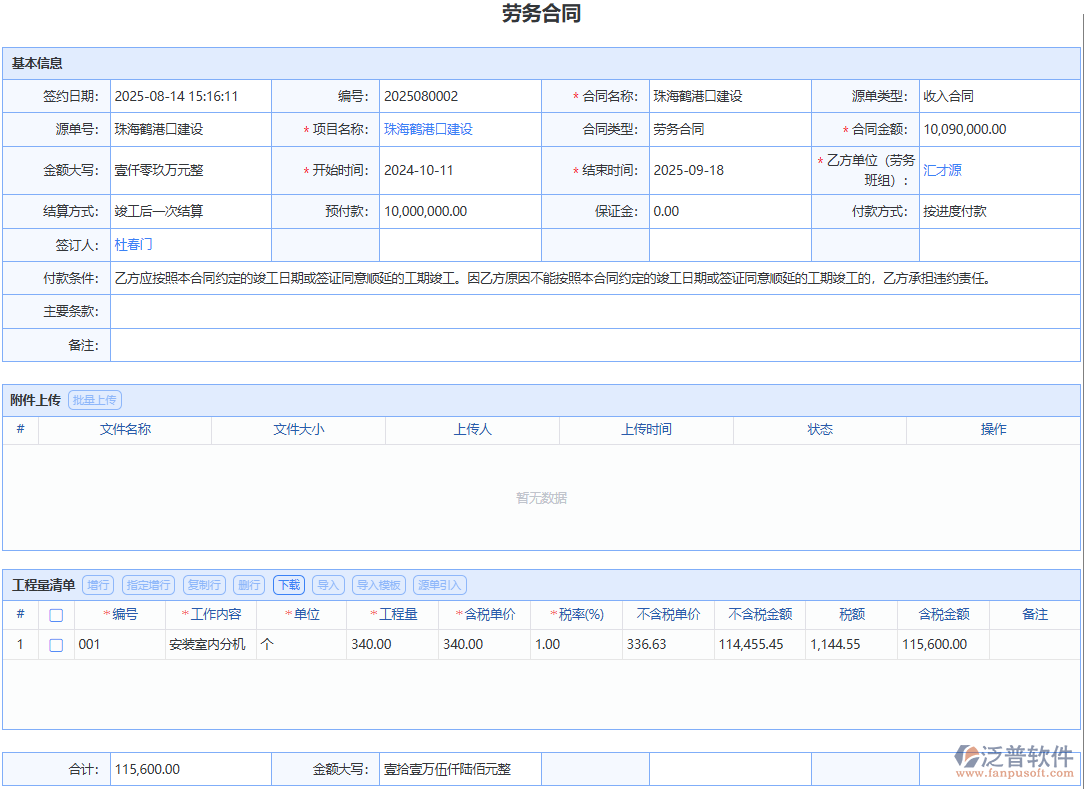This screenshot has width=1084, height=789.
Task: Click the 杜春门 signer link
Action: (133, 244)
